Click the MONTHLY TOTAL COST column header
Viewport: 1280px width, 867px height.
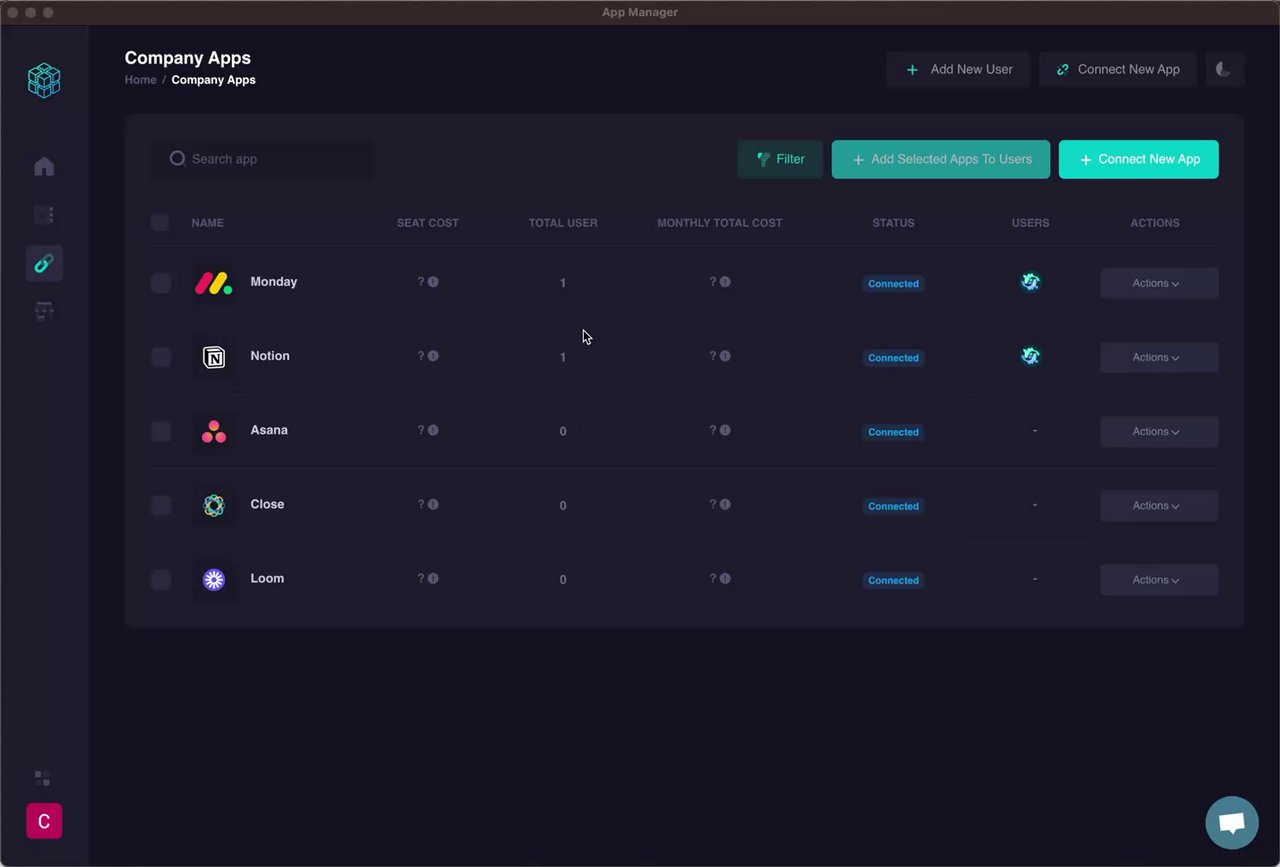pos(720,223)
